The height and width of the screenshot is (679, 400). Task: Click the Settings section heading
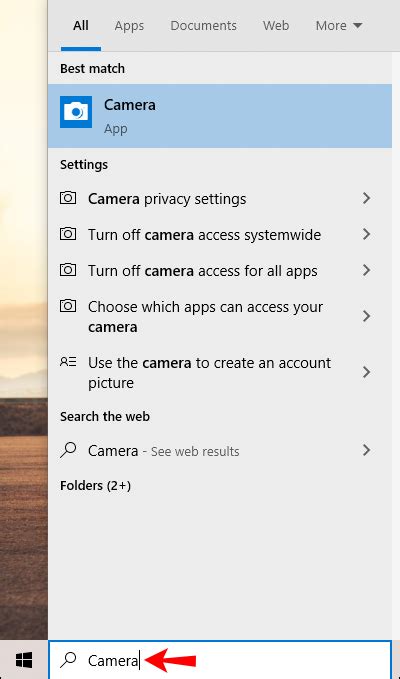84,165
